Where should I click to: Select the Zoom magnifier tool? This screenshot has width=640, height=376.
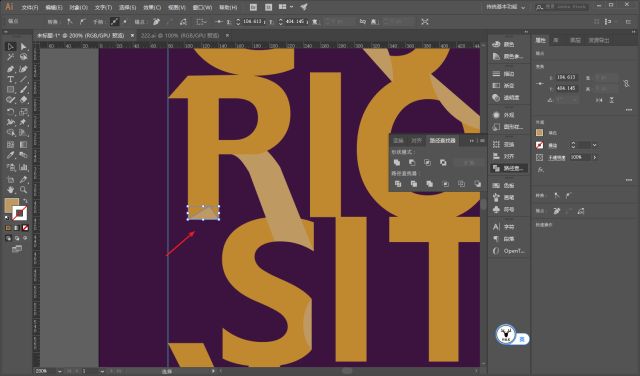(x=23, y=190)
